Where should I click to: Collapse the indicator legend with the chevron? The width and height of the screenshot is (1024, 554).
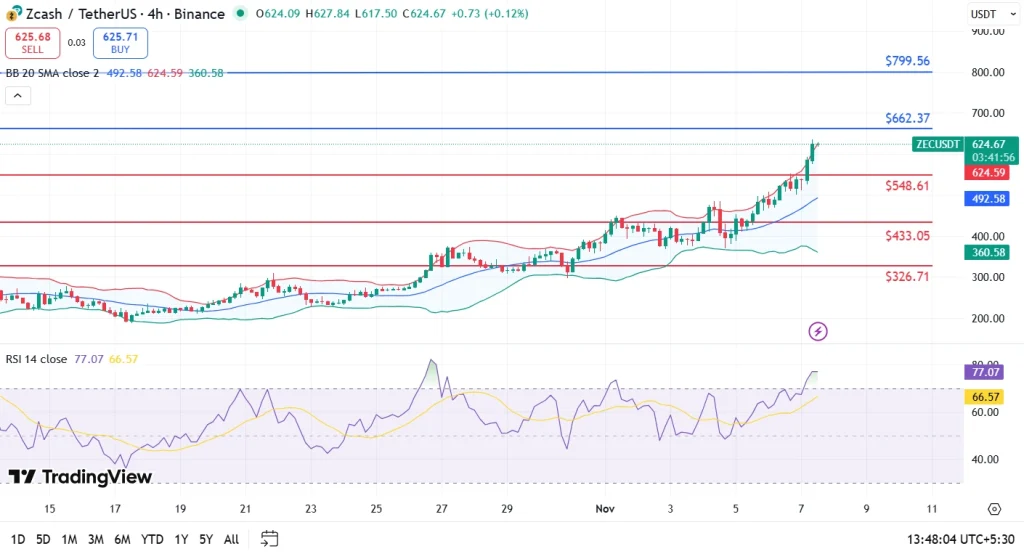(18, 96)
